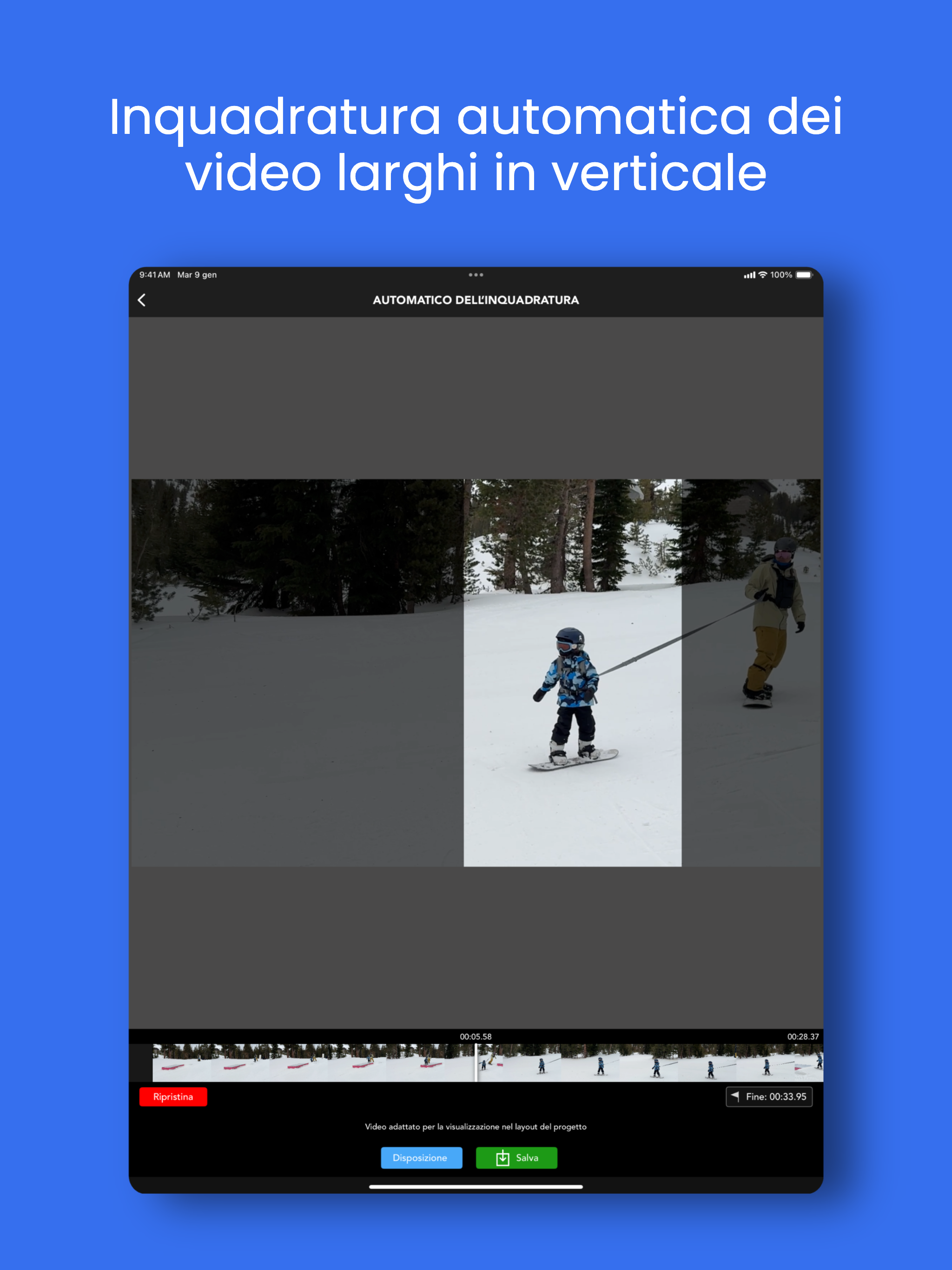Tap the 00:05.58 current time label
This screenshot has height=1270, width=952.
pos(476,1036)
